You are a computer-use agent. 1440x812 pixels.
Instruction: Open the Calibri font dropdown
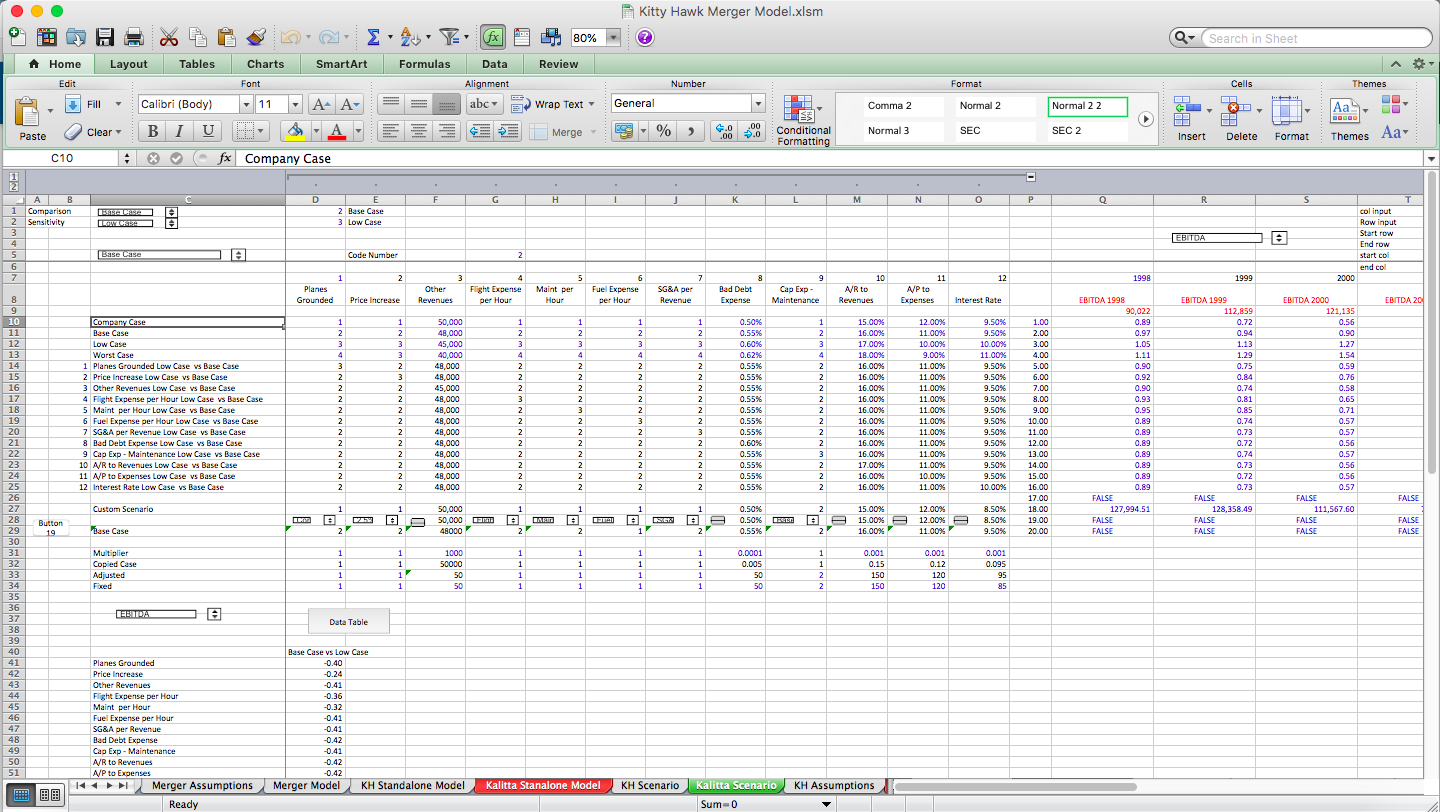[x=246, y=103]
